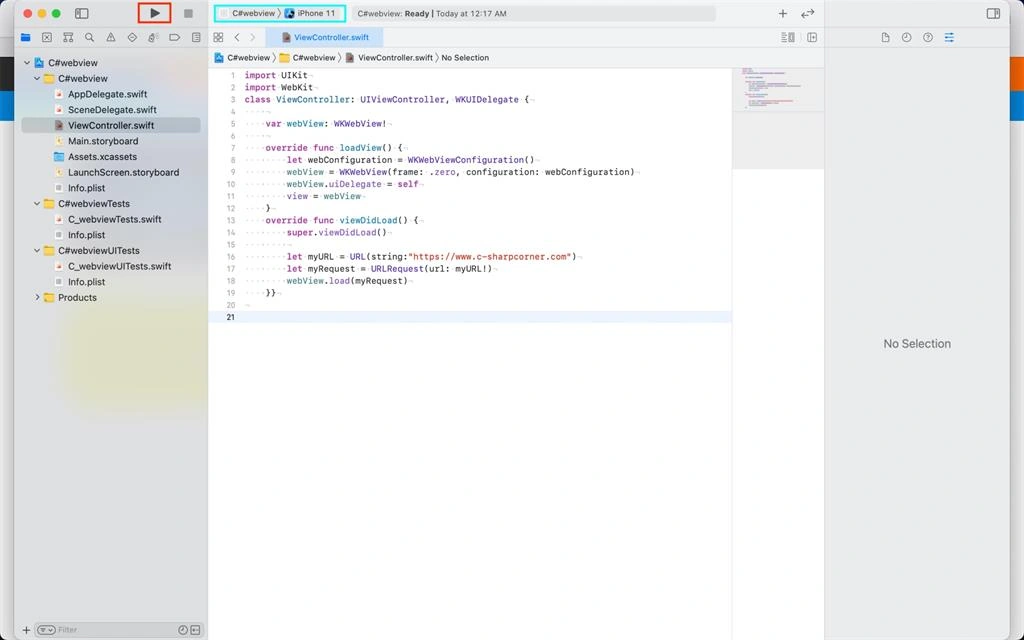This screenshot has height=640, width=1024.
Task: Expand the Products group
Action: pos(37,297)
